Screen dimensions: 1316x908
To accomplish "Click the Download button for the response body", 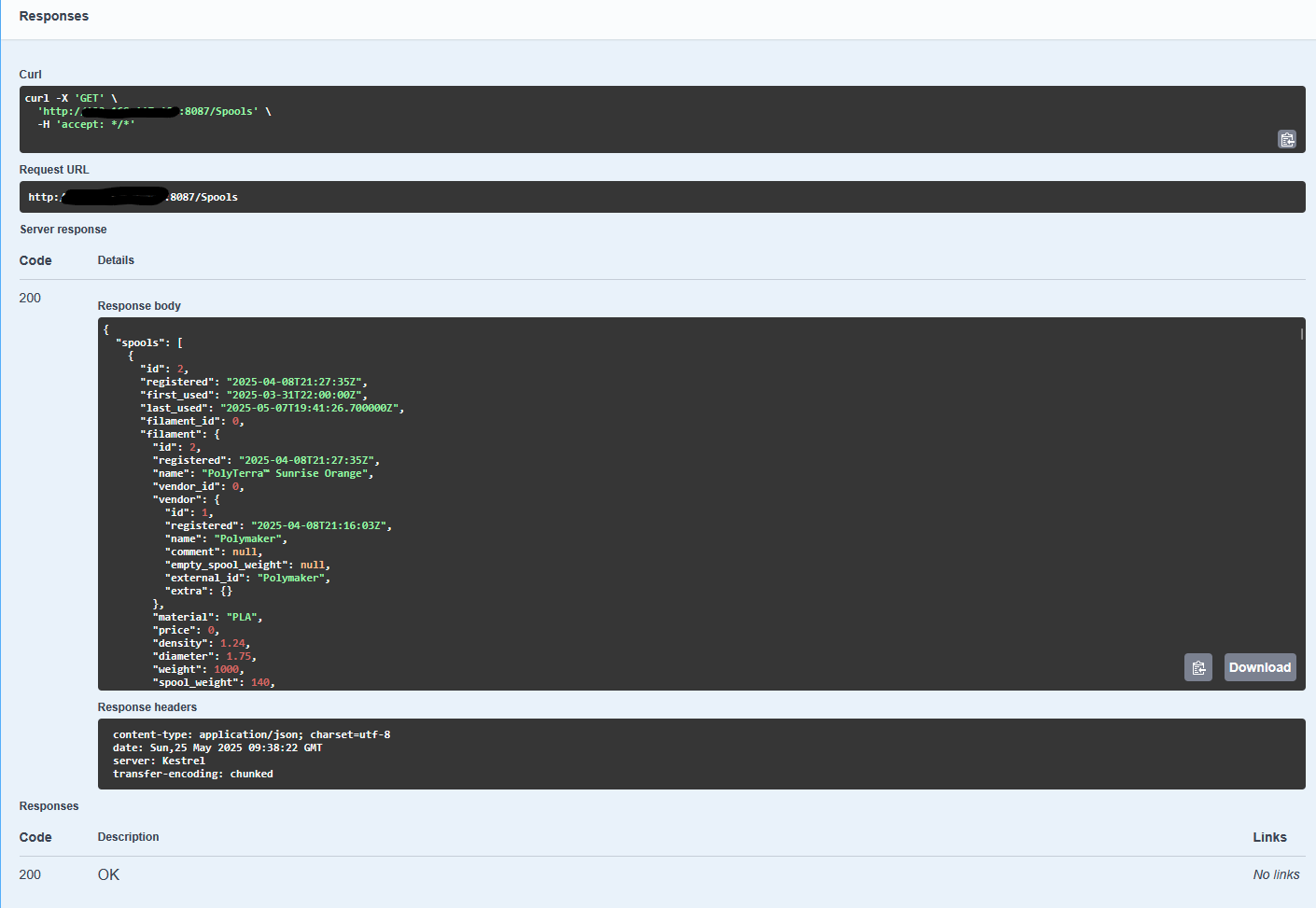I will pyautogui.click(x=1260, y=667).
